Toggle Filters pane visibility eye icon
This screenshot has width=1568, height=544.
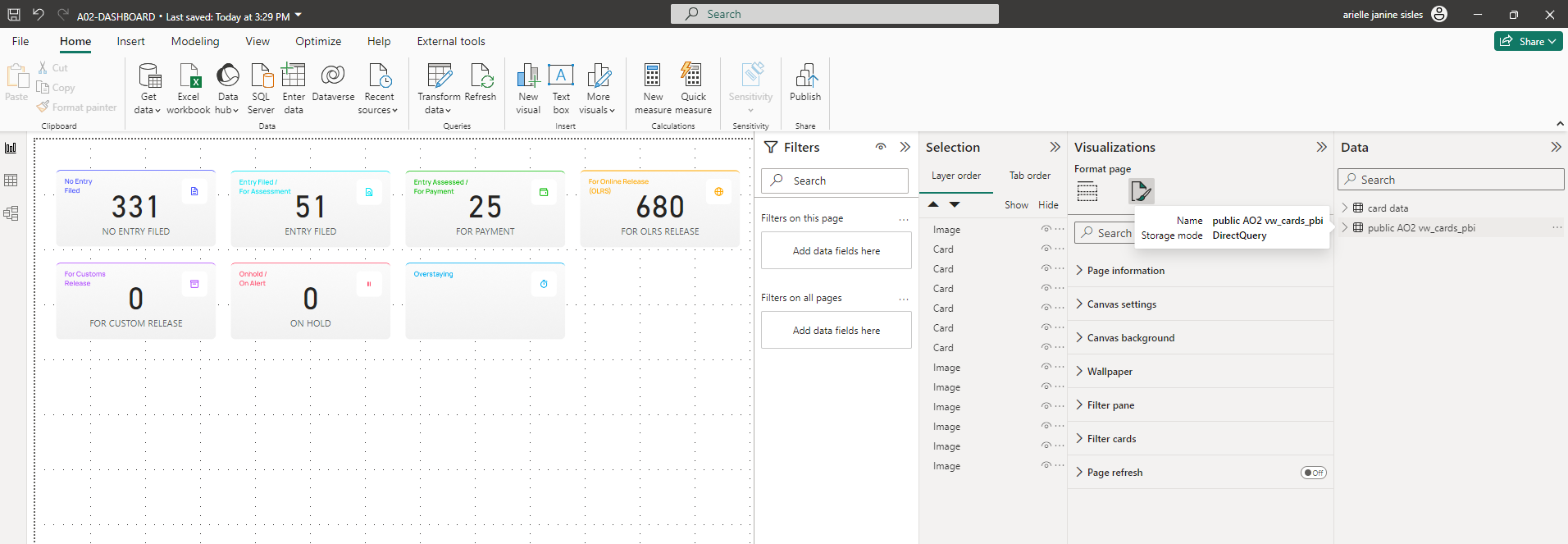(881, 147)
